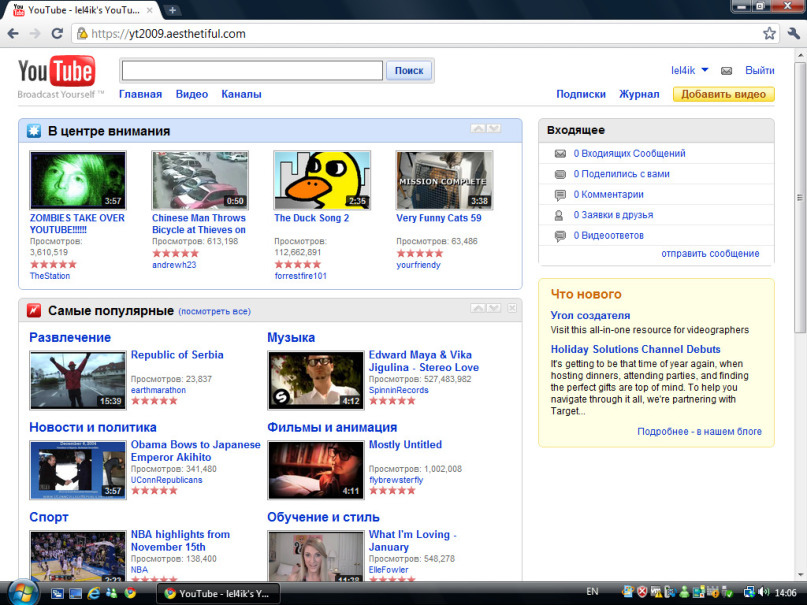Screen dimensions: 807x605
Task: Click the посмотреть все link
Action: [215, 312]
